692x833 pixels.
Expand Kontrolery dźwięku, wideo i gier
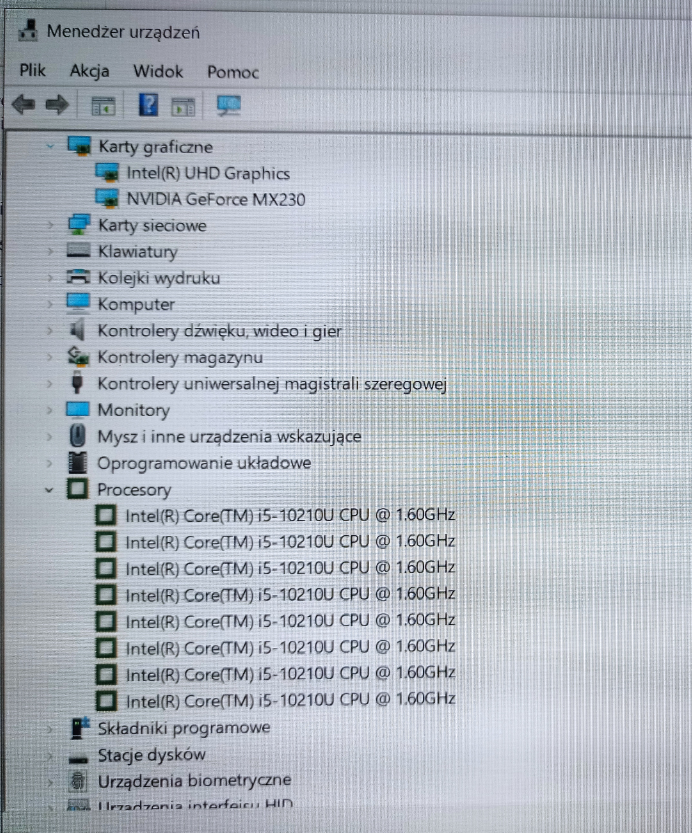[50, 331]
